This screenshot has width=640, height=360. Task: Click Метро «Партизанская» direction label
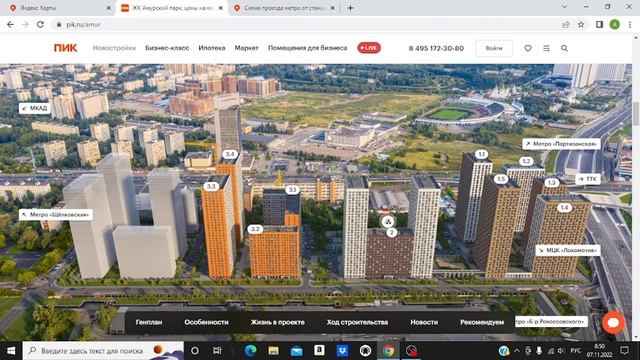pos(561,144)
